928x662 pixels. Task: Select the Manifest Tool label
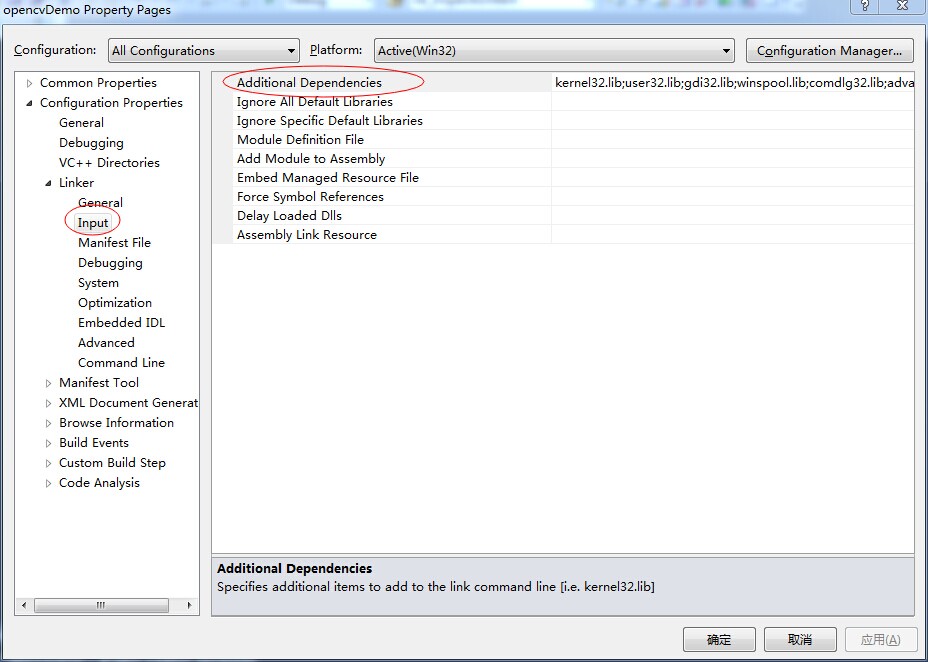click(99, 383)
